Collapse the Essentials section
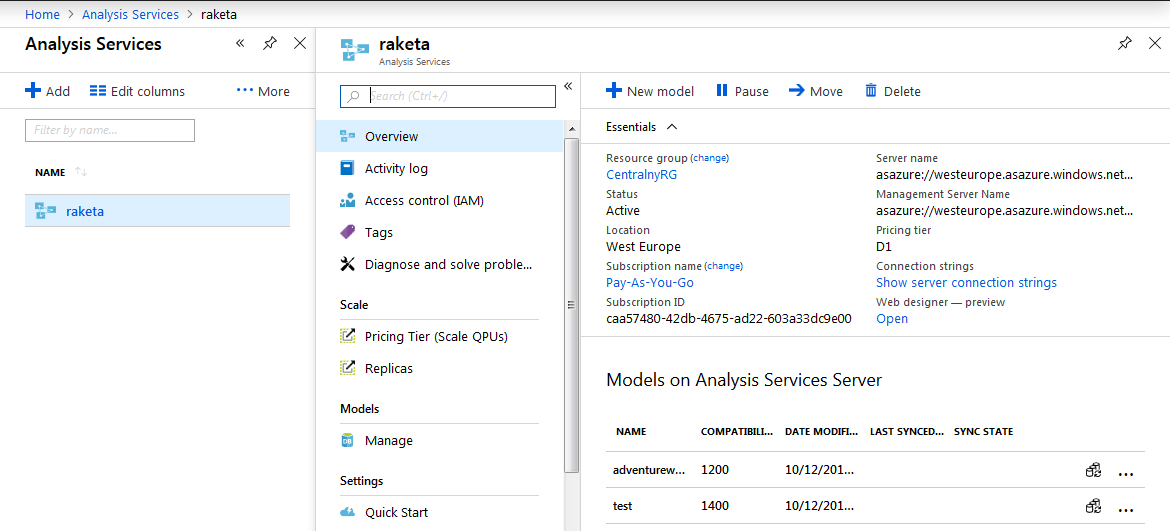This screenshot has width=1170, height=531. (x=641, y=127)
